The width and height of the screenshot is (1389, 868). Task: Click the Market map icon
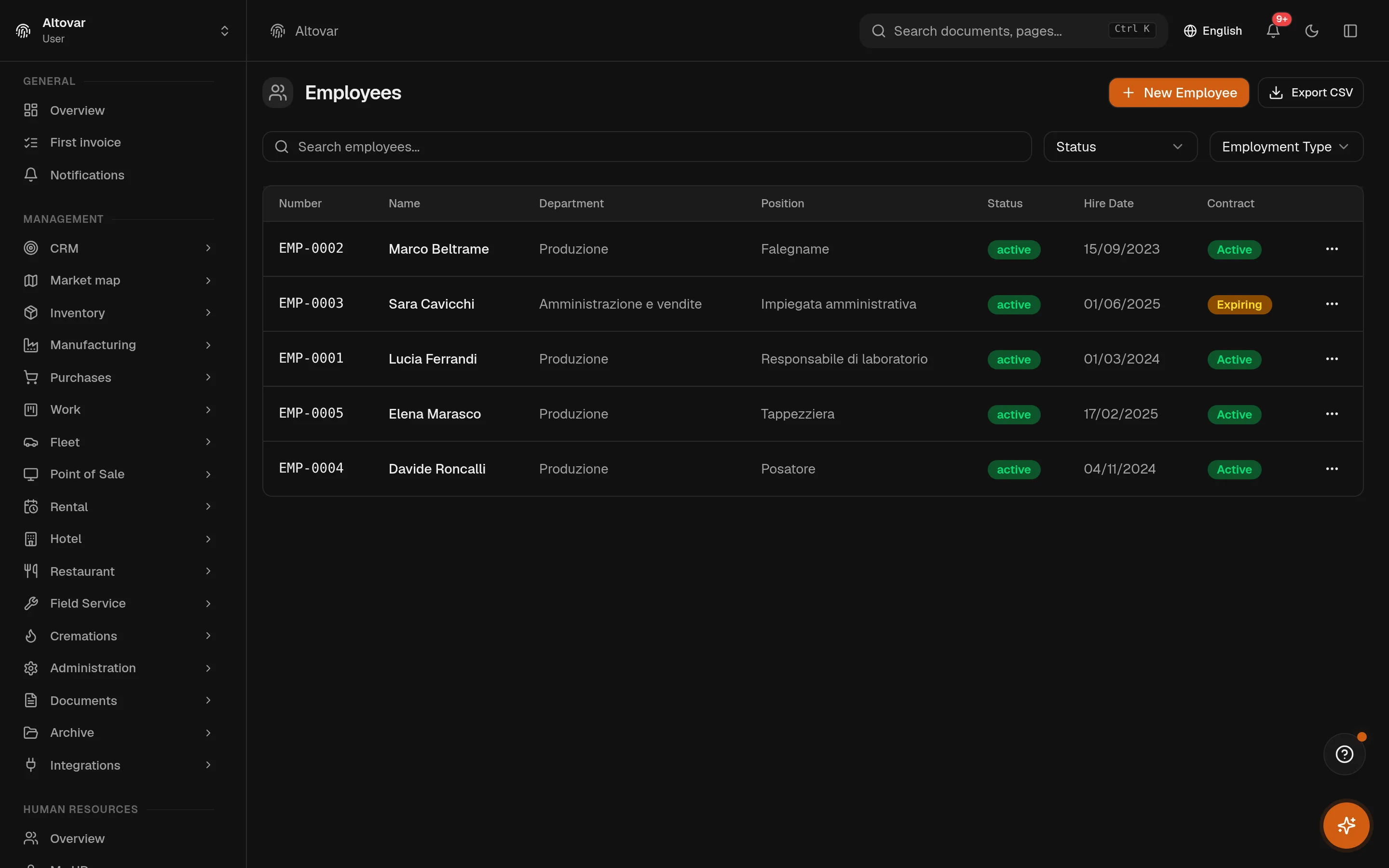[x=31, y=280]
